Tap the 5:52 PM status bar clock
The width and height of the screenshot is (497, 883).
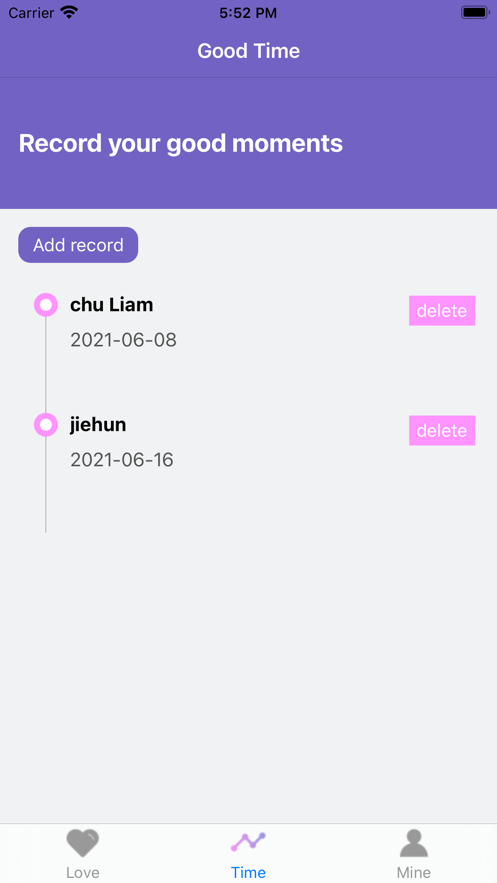click(248, 13)
